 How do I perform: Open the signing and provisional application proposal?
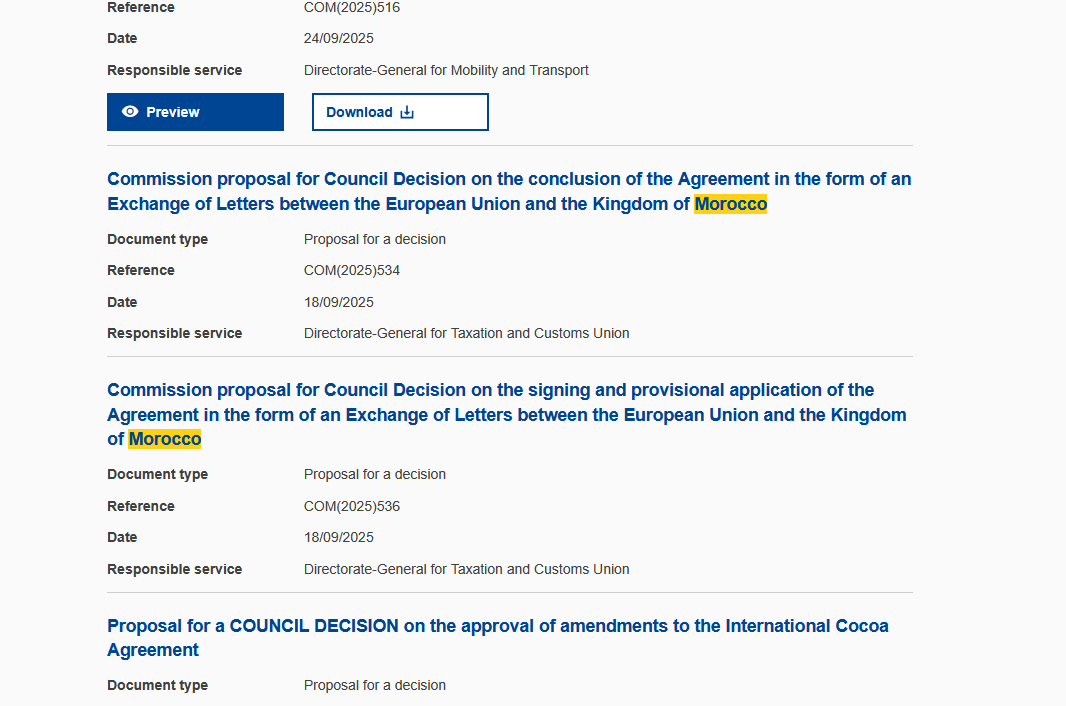490,391
